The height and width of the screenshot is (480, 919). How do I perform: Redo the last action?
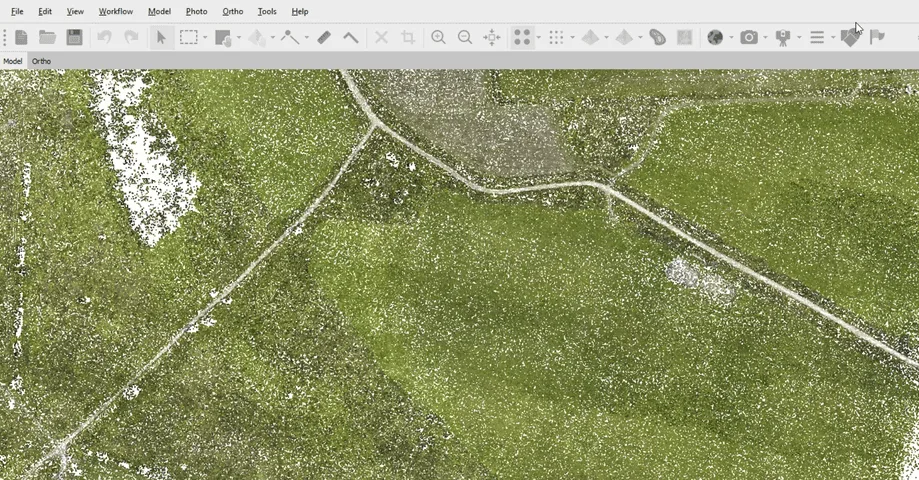131,38
